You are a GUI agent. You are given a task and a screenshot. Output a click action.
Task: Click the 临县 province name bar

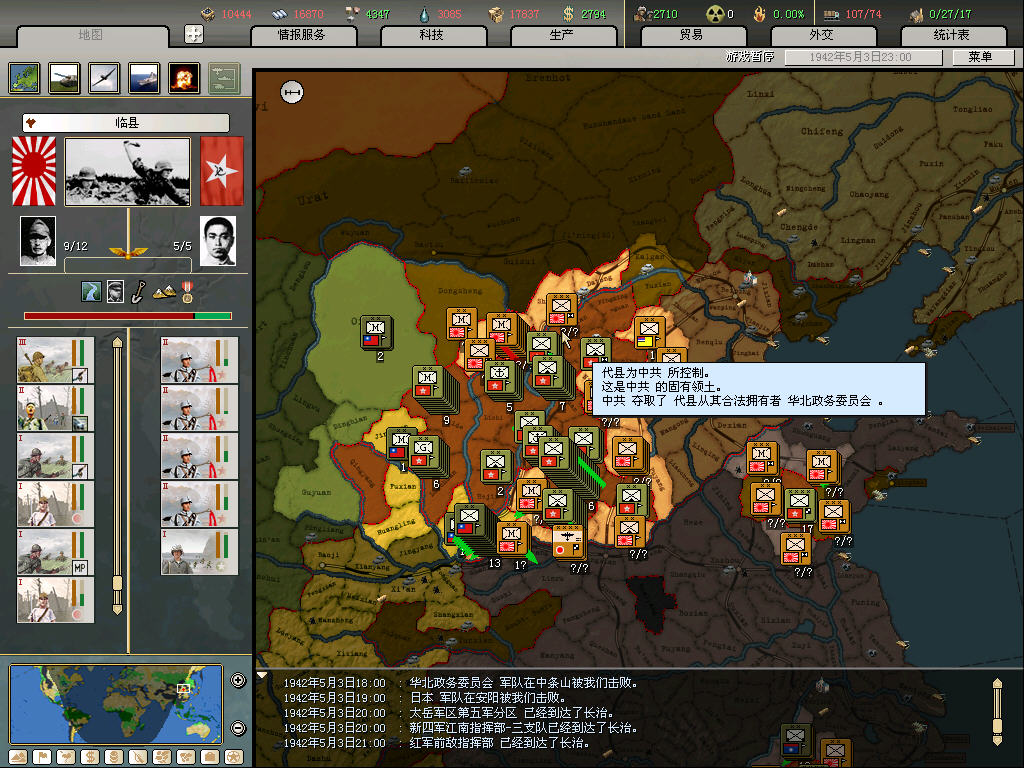coord(126,122)
